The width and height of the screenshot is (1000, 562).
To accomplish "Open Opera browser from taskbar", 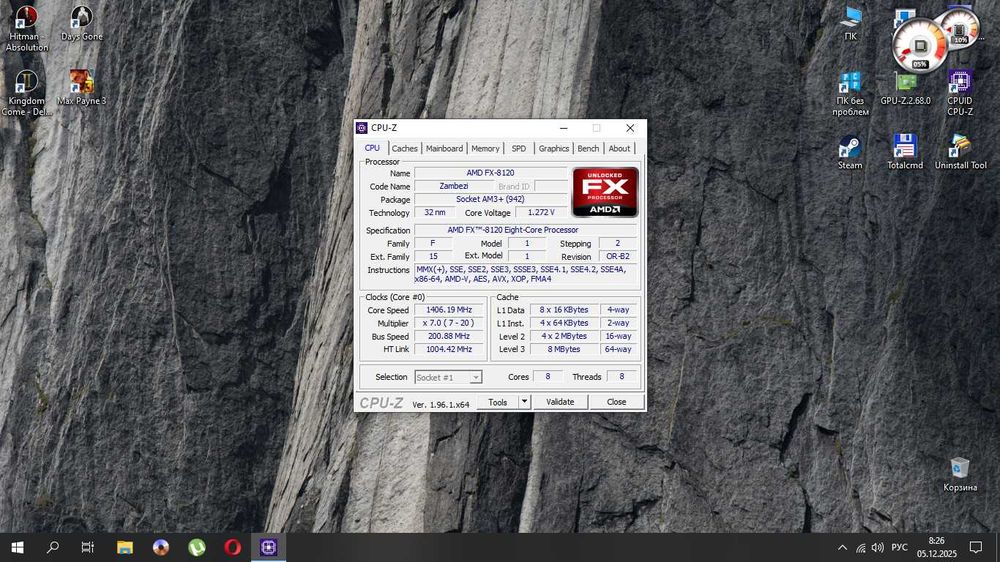I will (233, 547).
